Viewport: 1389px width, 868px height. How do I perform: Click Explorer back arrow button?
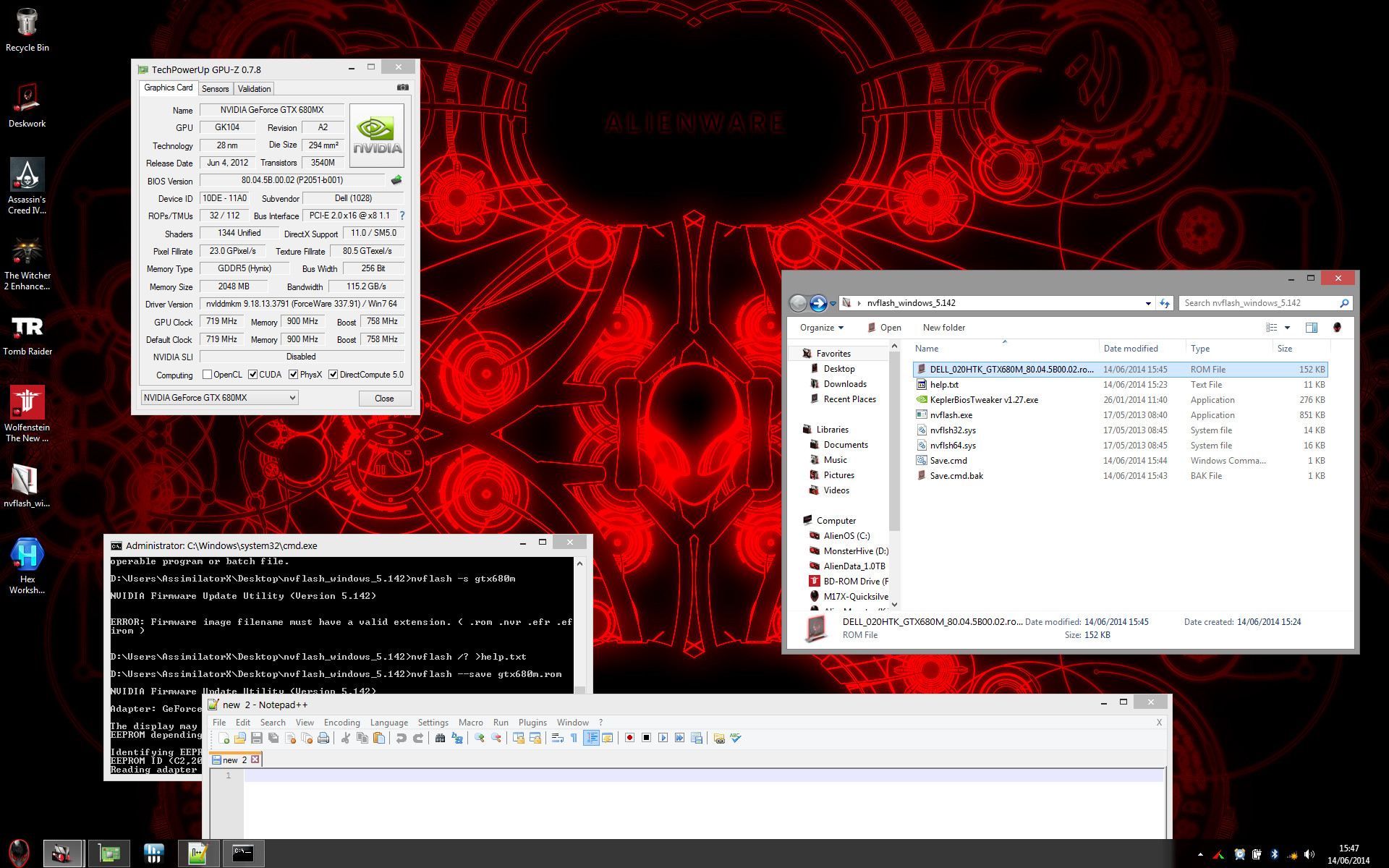(798, 303)
